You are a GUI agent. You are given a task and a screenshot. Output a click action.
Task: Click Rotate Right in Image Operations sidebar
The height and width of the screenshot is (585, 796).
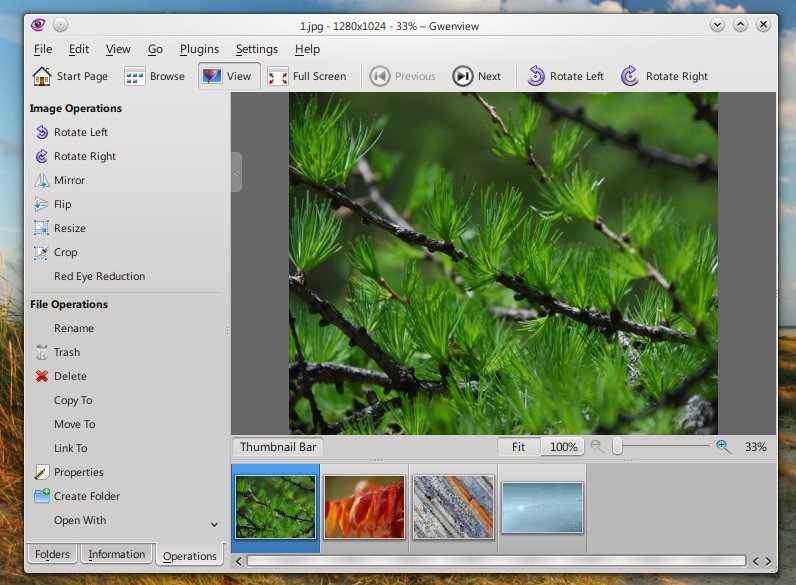[75, 156]
